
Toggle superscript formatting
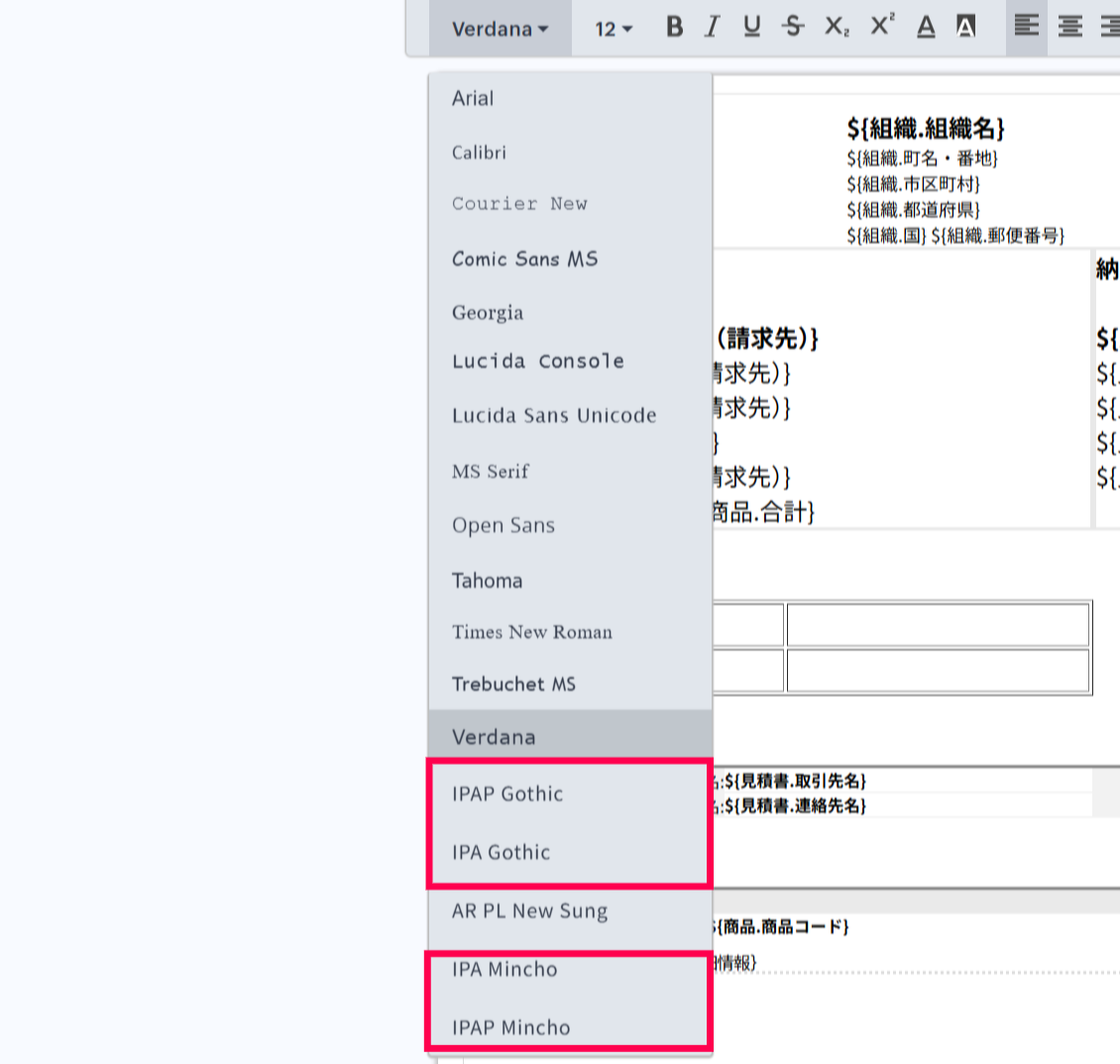point(882,27)
